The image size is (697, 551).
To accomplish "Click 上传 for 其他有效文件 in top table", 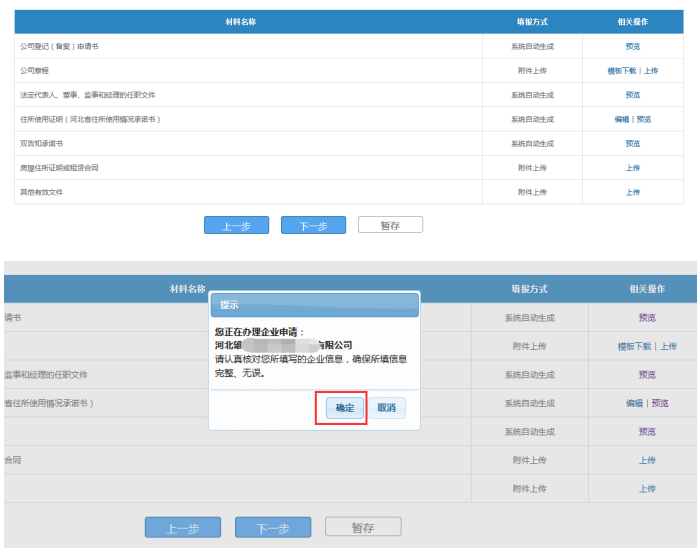I will 632,191.
